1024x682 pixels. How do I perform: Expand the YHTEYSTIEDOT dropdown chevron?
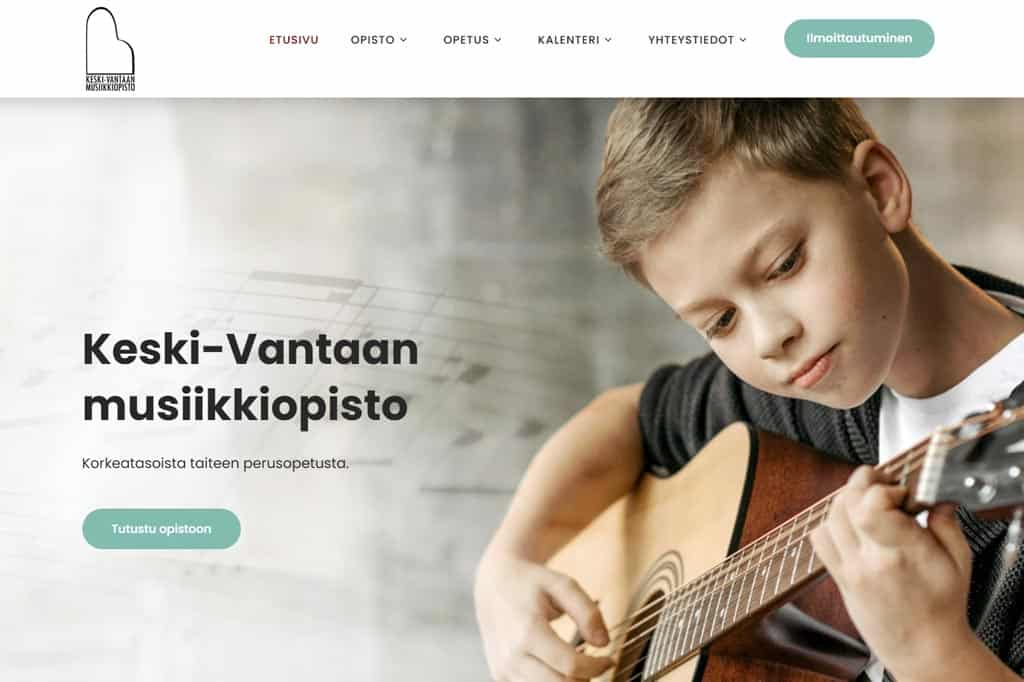(x=743, y=40)
